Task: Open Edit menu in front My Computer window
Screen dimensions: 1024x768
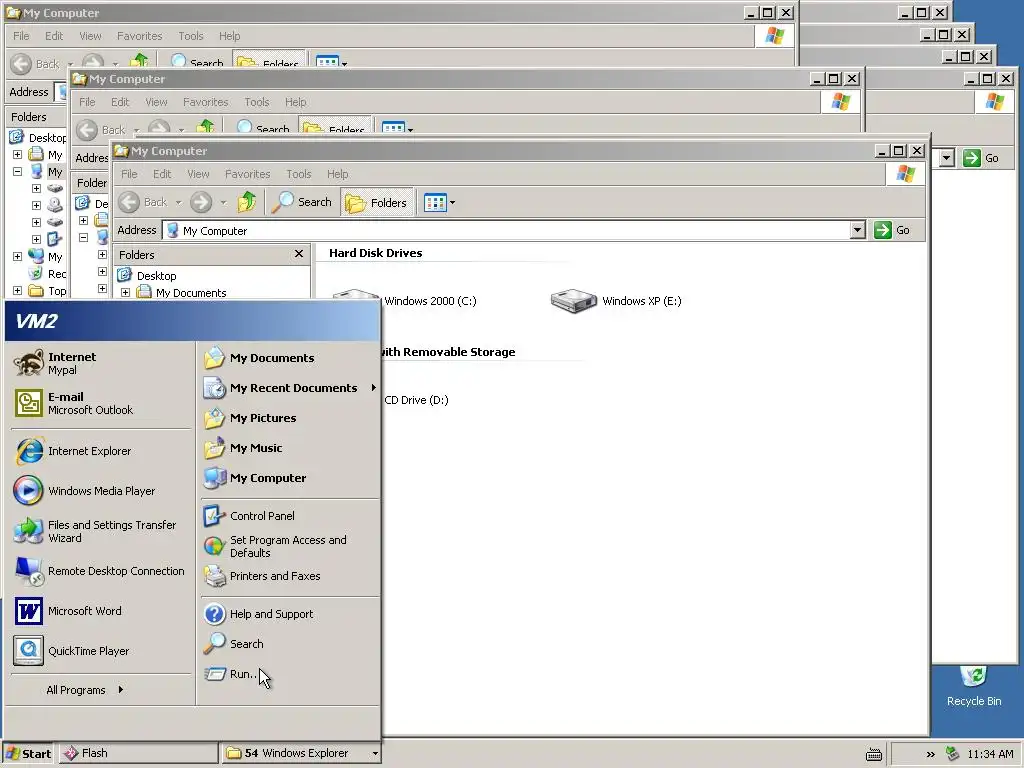Action: click(x=162, y=174)
